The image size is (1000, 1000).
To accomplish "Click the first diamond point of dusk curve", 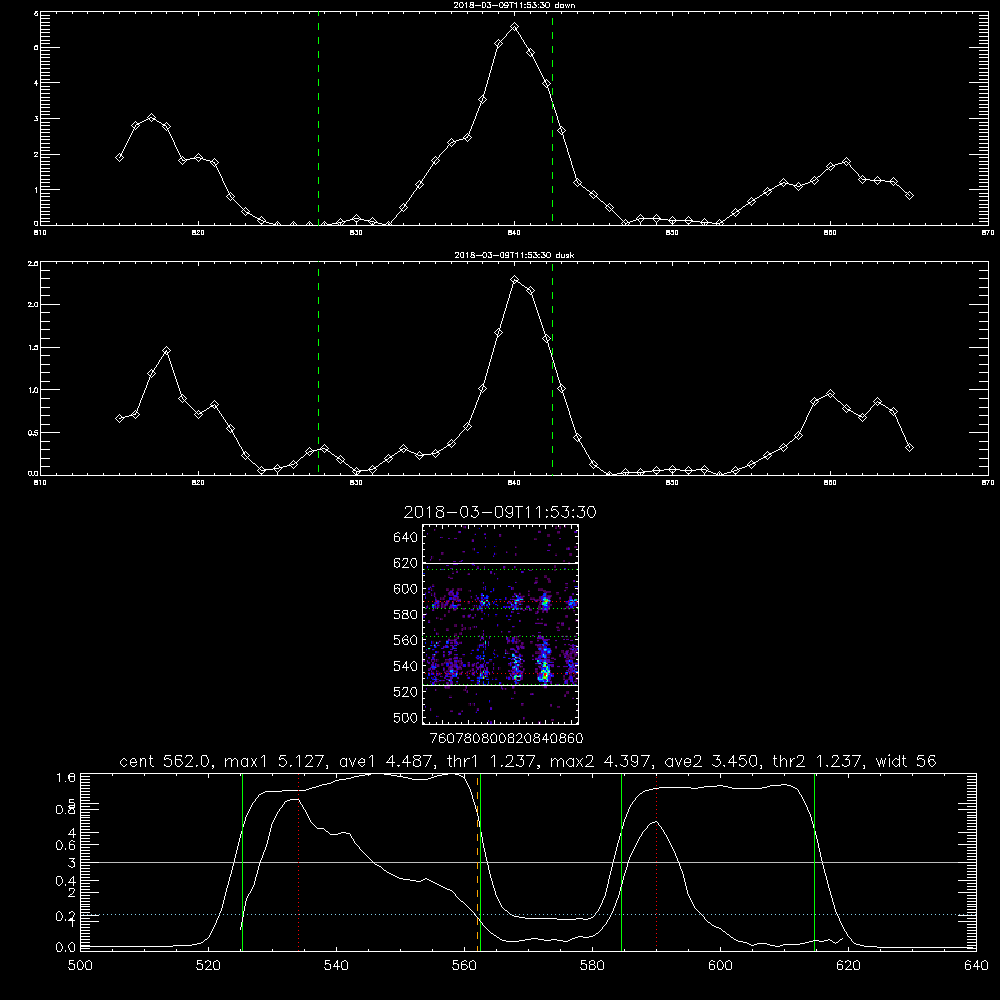I will (x=119, y=418).
